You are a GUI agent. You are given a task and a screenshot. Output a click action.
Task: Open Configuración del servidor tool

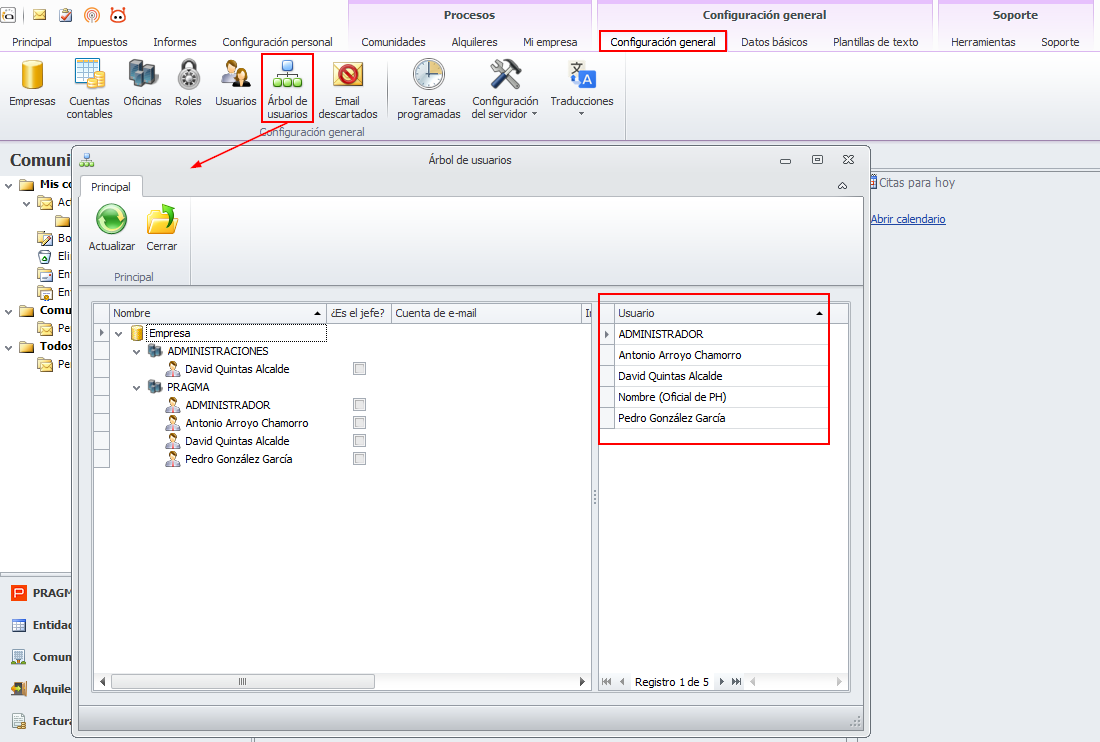(x=505, y=89)
